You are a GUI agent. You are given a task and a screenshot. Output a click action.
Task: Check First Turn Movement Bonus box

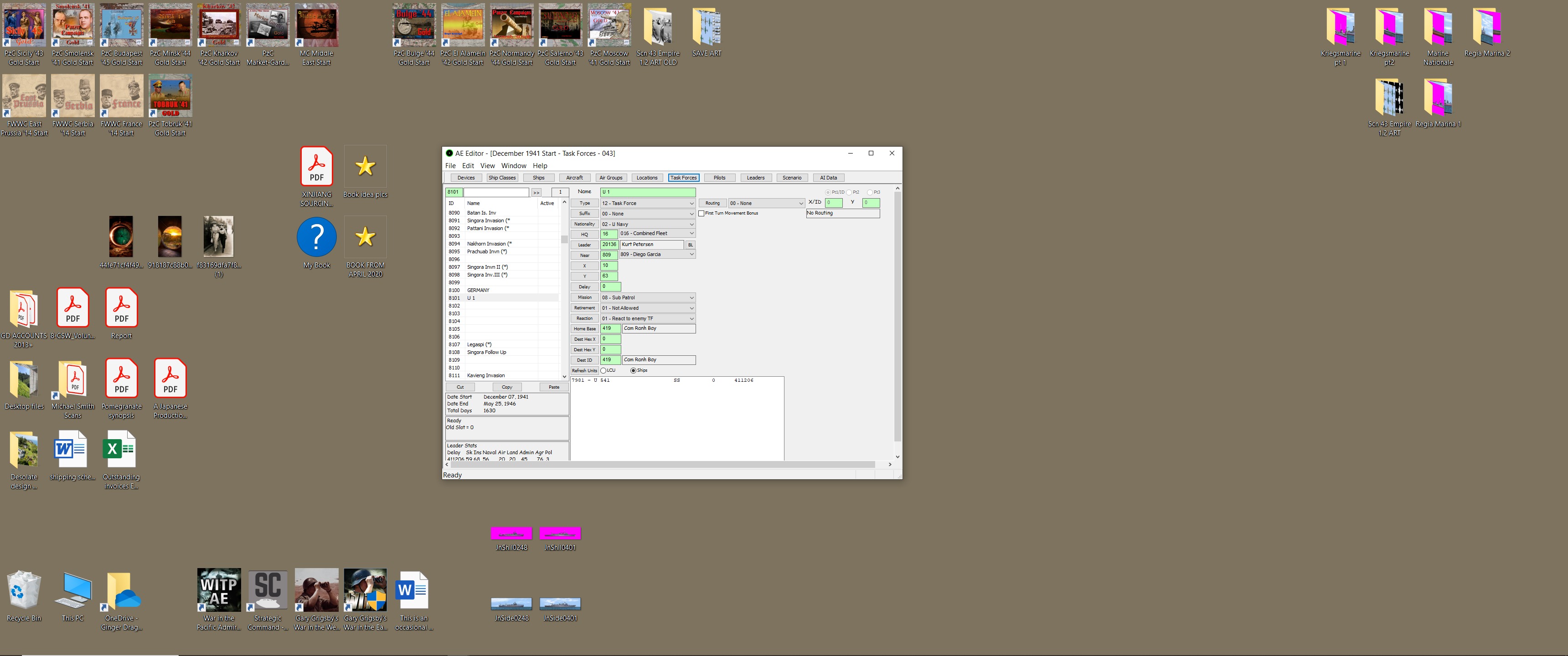tap(701, 213)
